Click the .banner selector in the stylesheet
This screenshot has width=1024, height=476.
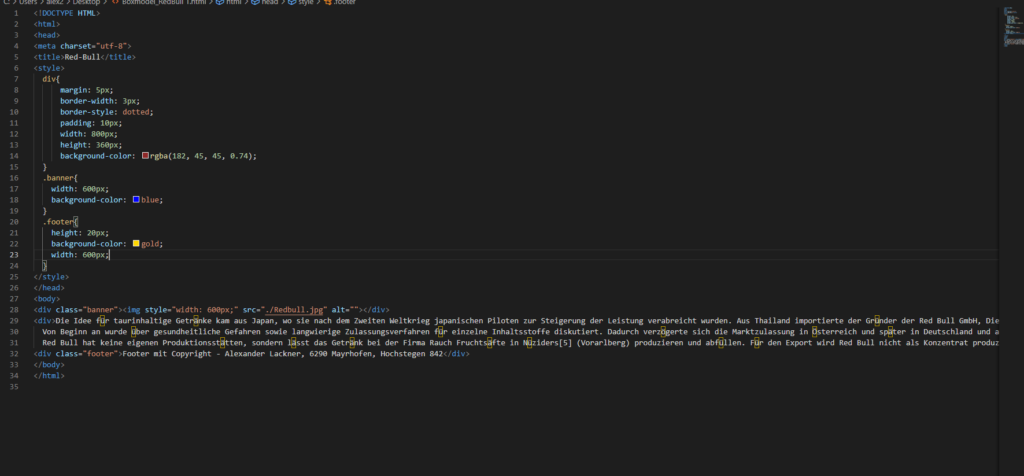click(x=59, y=177)
